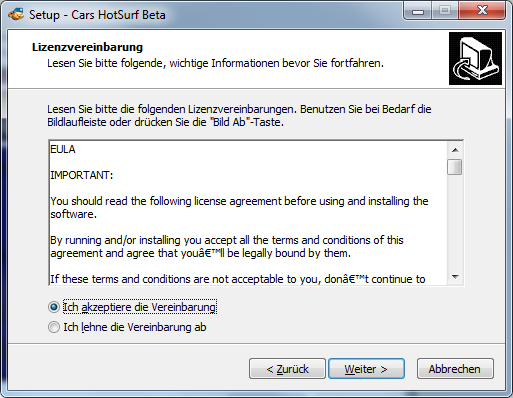Select 'Ich lehne die Vereinbarung ab' radio button
The image size is (513, 398).
coord(54,327)
